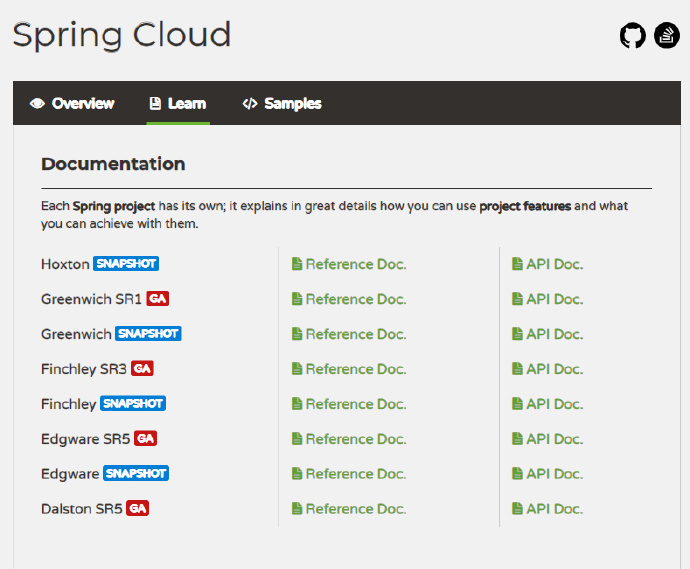
Task: Select the 'Greenwich SR1' version name
Action: (91, 299)
